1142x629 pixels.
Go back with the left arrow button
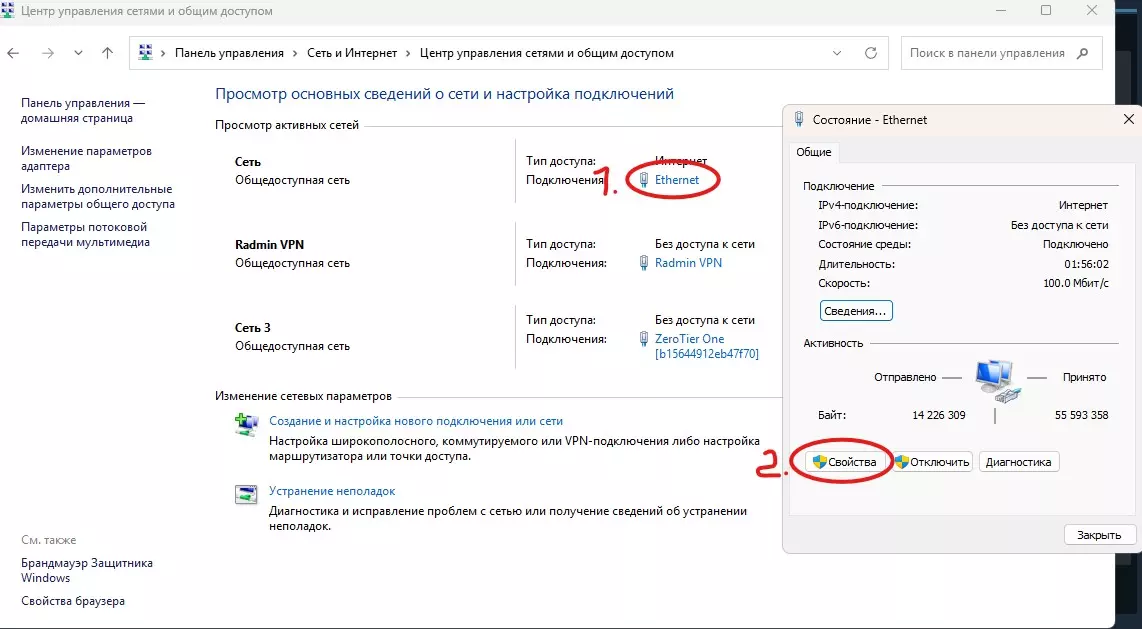(13, 53)
